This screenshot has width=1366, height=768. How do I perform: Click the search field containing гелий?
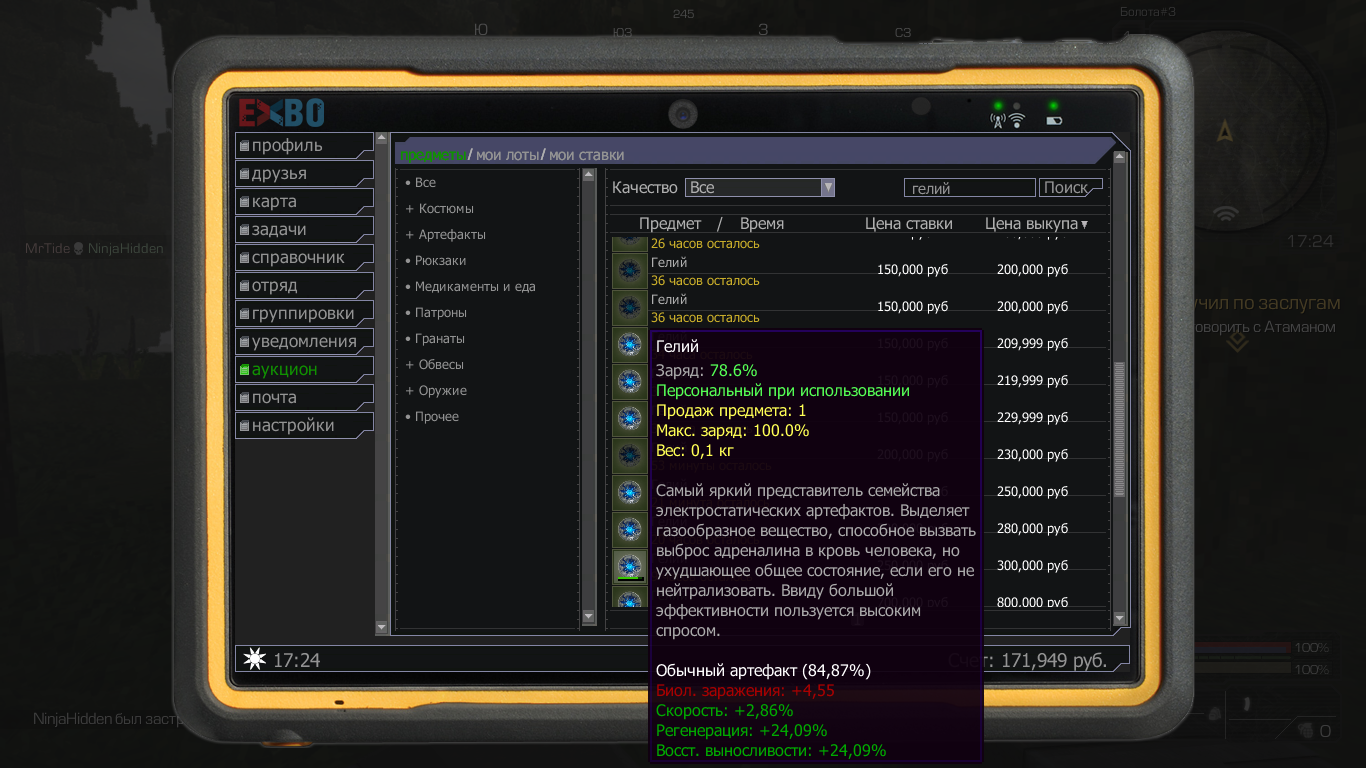click(969, 188)
